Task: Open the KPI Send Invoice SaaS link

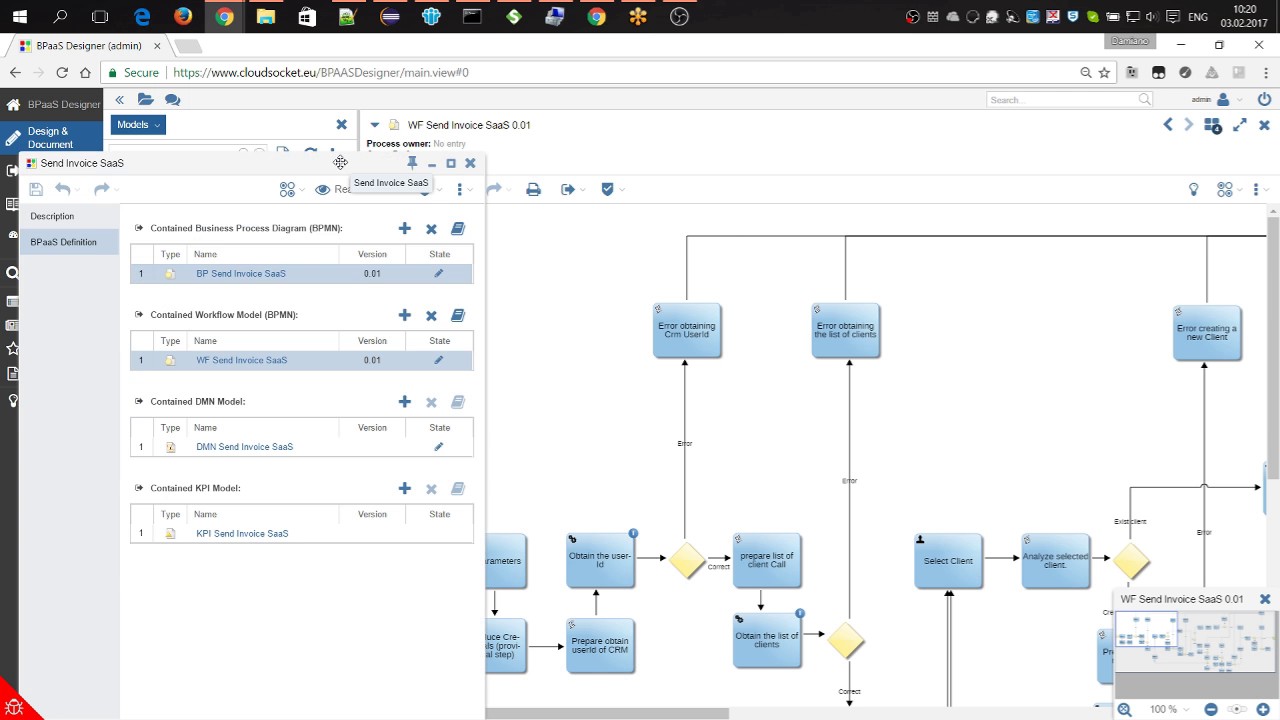Action: click(242, 534)
